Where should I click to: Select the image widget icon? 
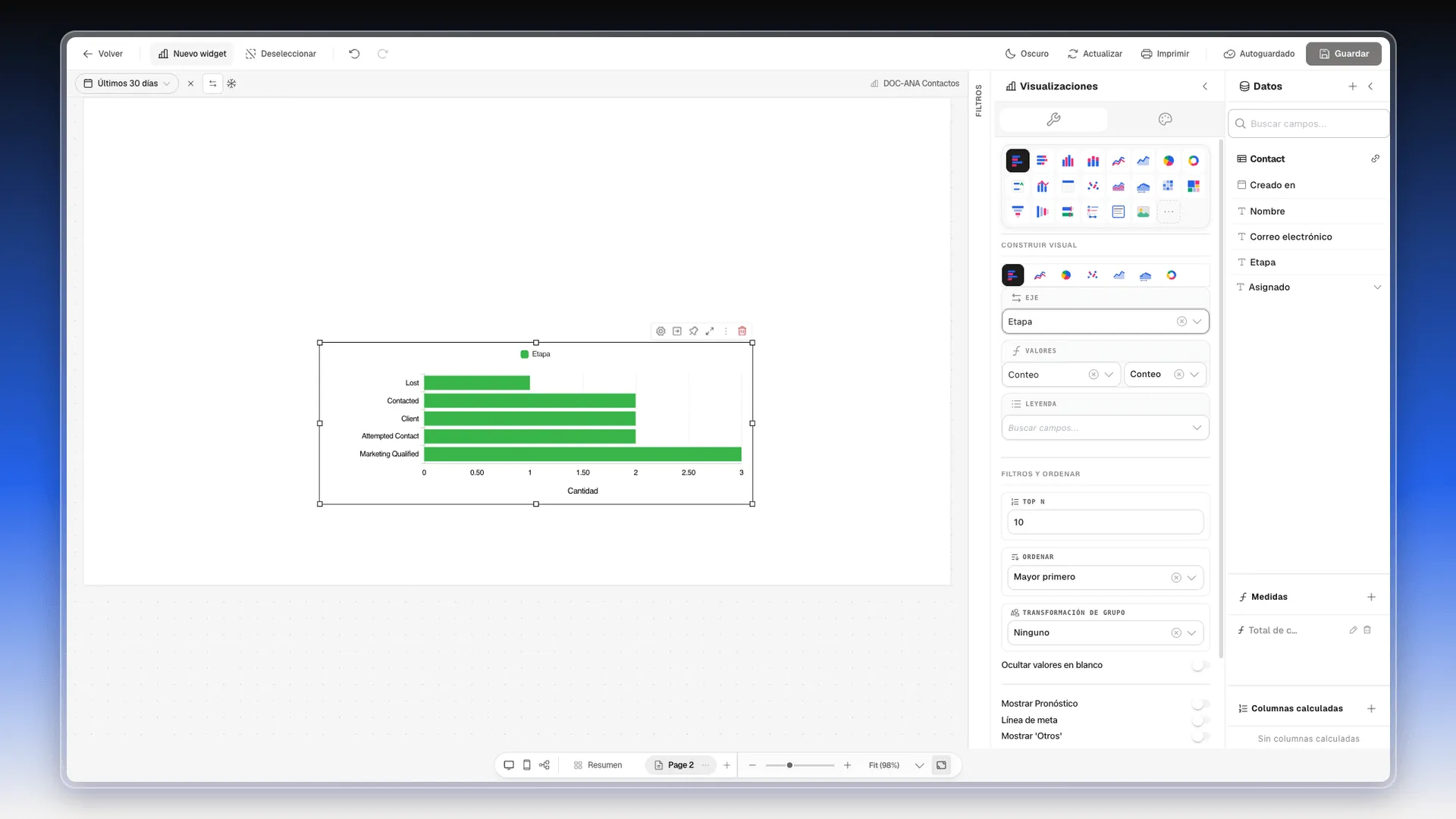tap(1143, 212)
